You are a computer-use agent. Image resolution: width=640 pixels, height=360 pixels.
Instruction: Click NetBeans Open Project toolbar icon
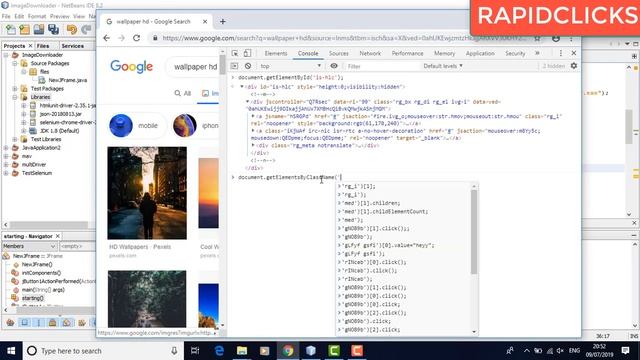[x=39, y=29]
